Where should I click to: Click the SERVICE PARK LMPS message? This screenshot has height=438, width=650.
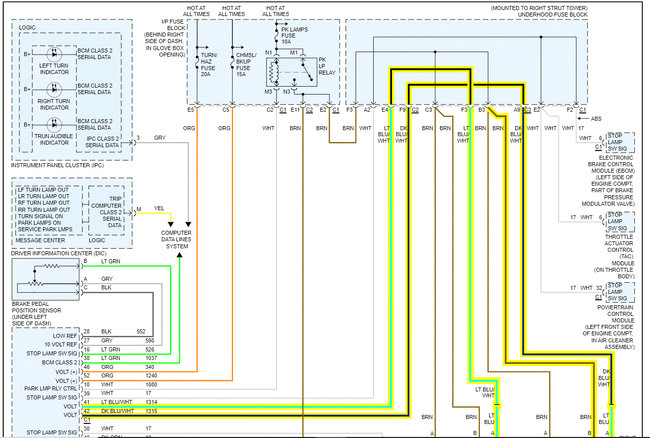(45, 230)
